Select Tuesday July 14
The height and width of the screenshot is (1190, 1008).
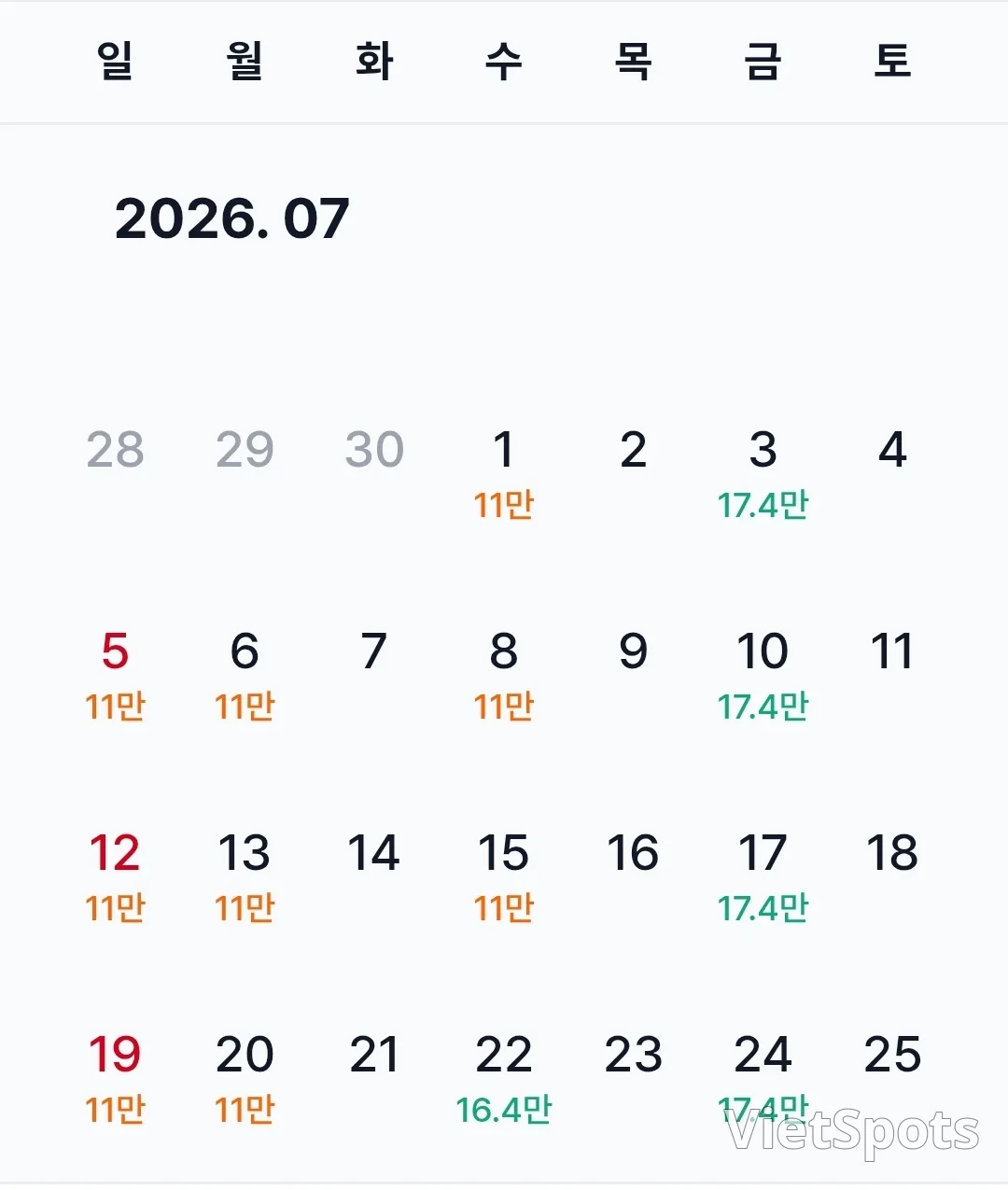[x=374, y=853]
